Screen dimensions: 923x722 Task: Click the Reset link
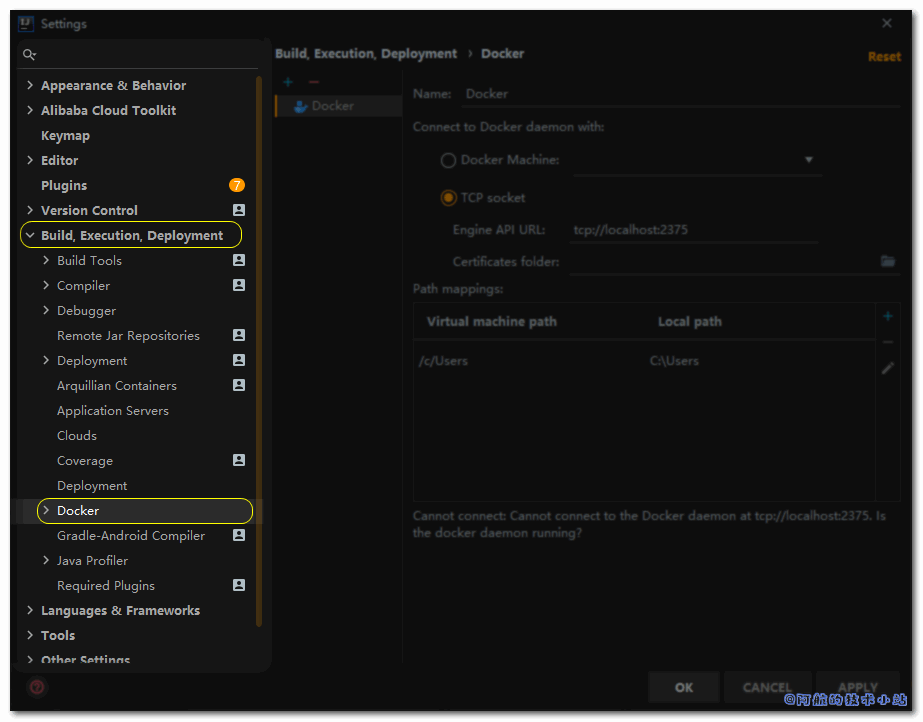[x=883, y=57]
